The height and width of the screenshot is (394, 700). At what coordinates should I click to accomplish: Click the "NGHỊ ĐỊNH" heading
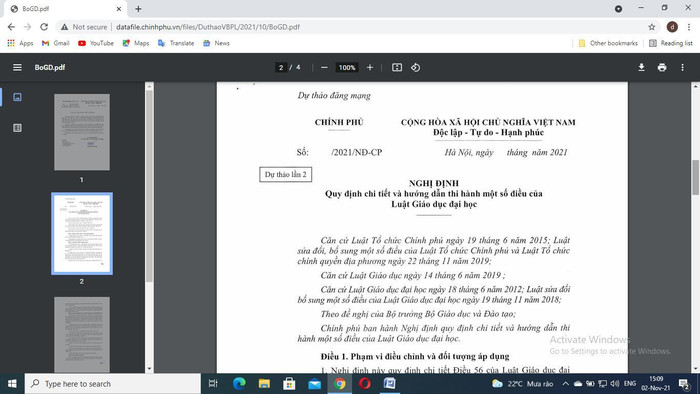coord(433,183)
